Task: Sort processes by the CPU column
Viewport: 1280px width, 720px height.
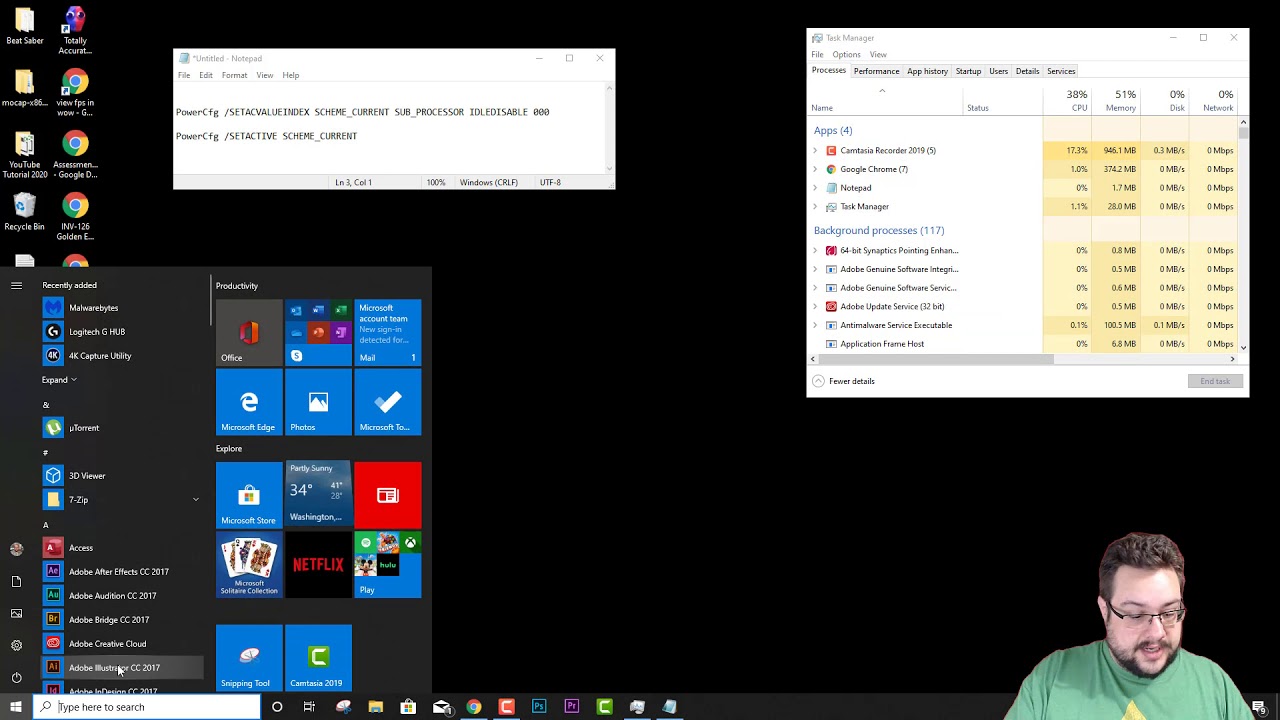Action: click(x=1066, y=101)
